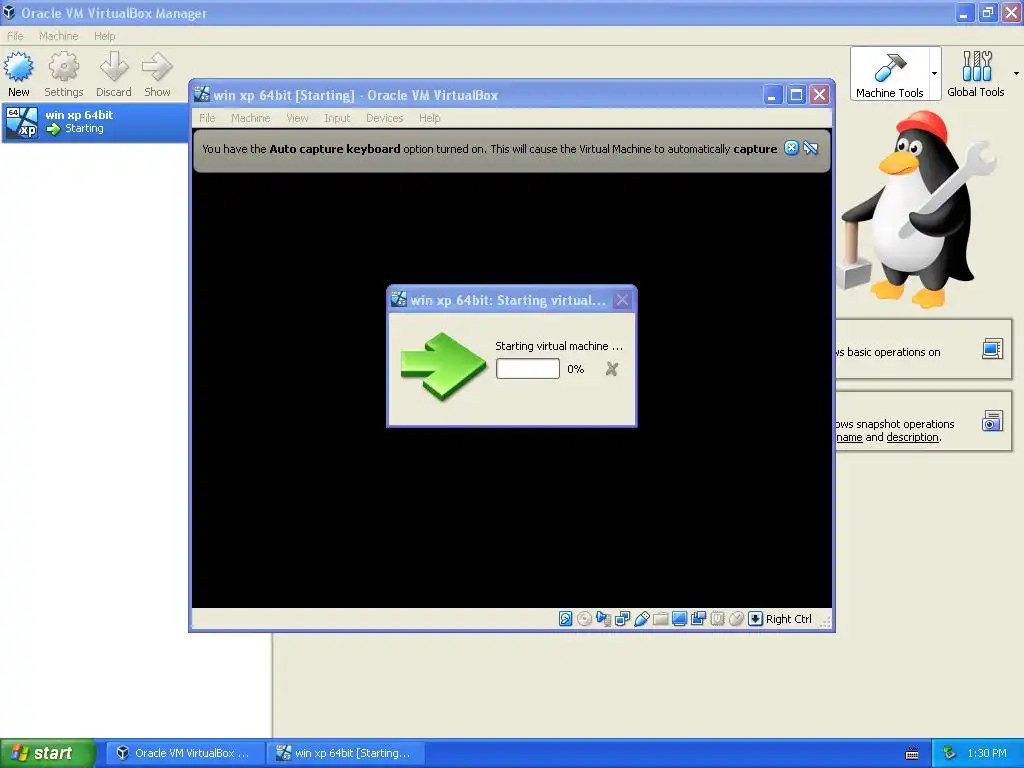This screenshot has width=1024, height=768.
Task: Click the hard disk activity status icon
Action: 566,618
